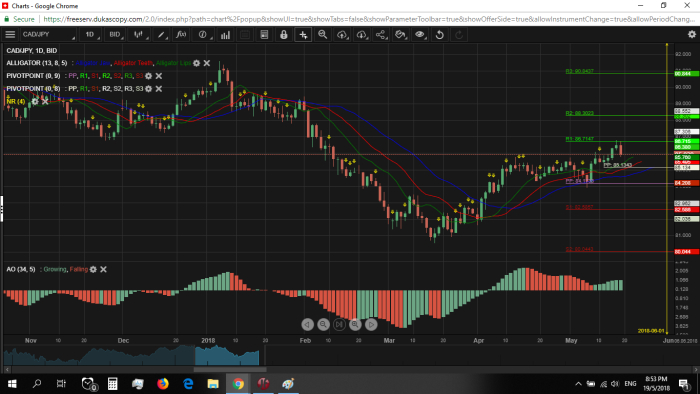700x394 pixels.
Task: Click the bar chart volume icon
Action: pos(225,35)
